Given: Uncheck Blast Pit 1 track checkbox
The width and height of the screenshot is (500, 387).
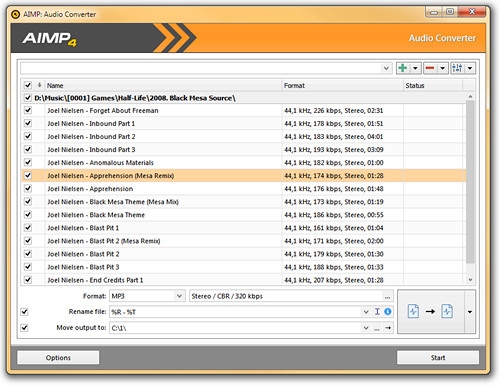Looking at the screenshot, I should [28, 228].
